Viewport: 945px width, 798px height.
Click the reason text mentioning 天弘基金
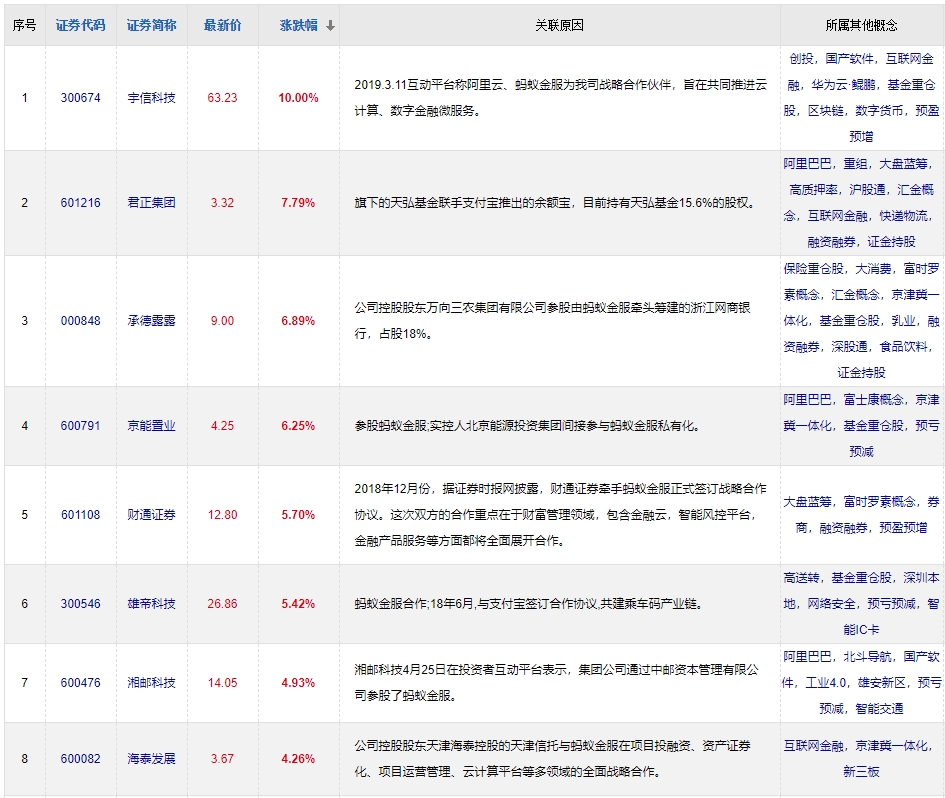(555, 203)
